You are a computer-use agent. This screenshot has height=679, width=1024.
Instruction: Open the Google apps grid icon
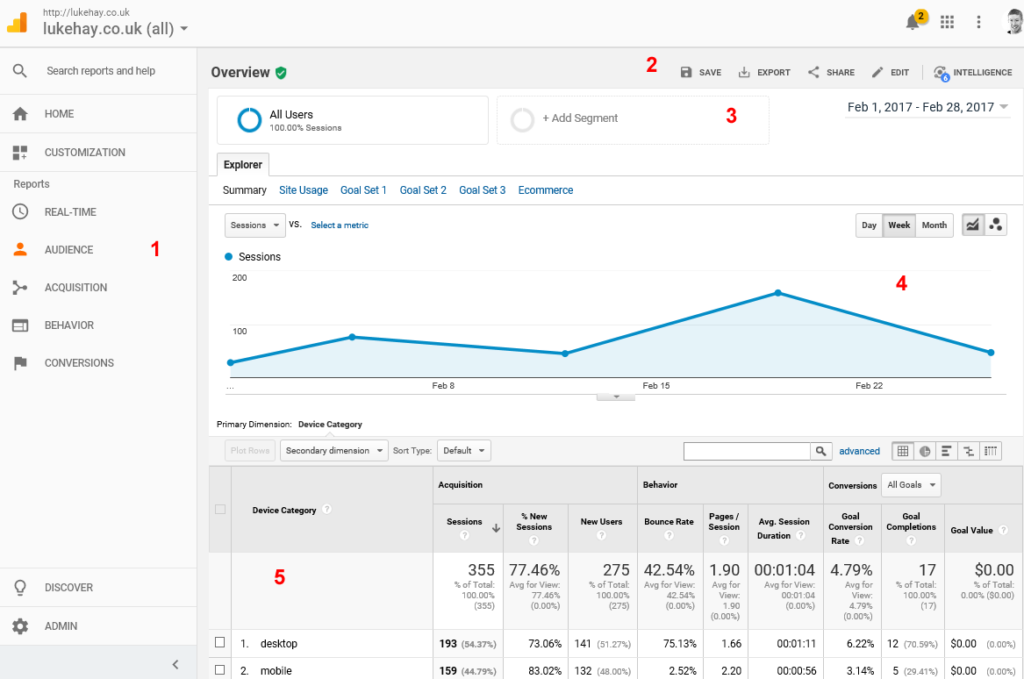tap(947, 22)
